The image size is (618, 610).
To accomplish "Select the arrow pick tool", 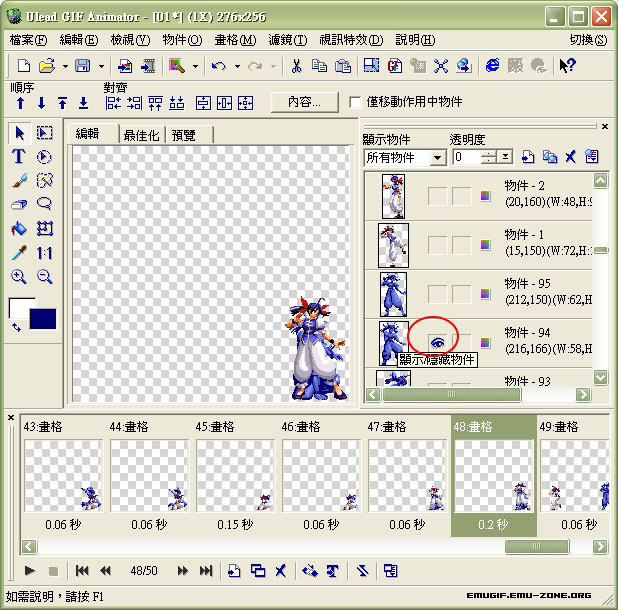I will tap(19, 133).
